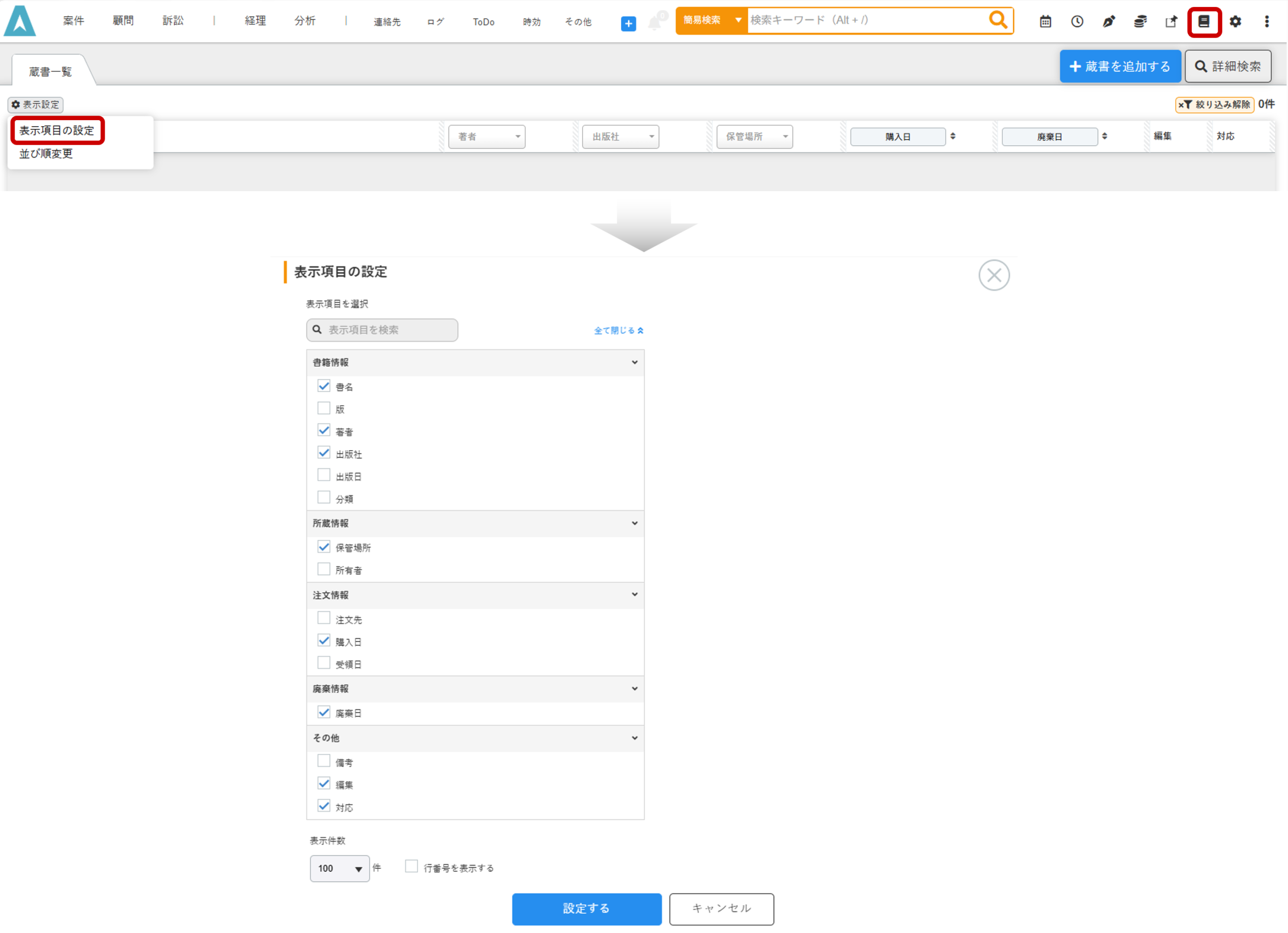The height and width of the screenshot is (933, 1288).
Task: Click the 蔵書を追加する button
Action: (x=1120, y=66)
